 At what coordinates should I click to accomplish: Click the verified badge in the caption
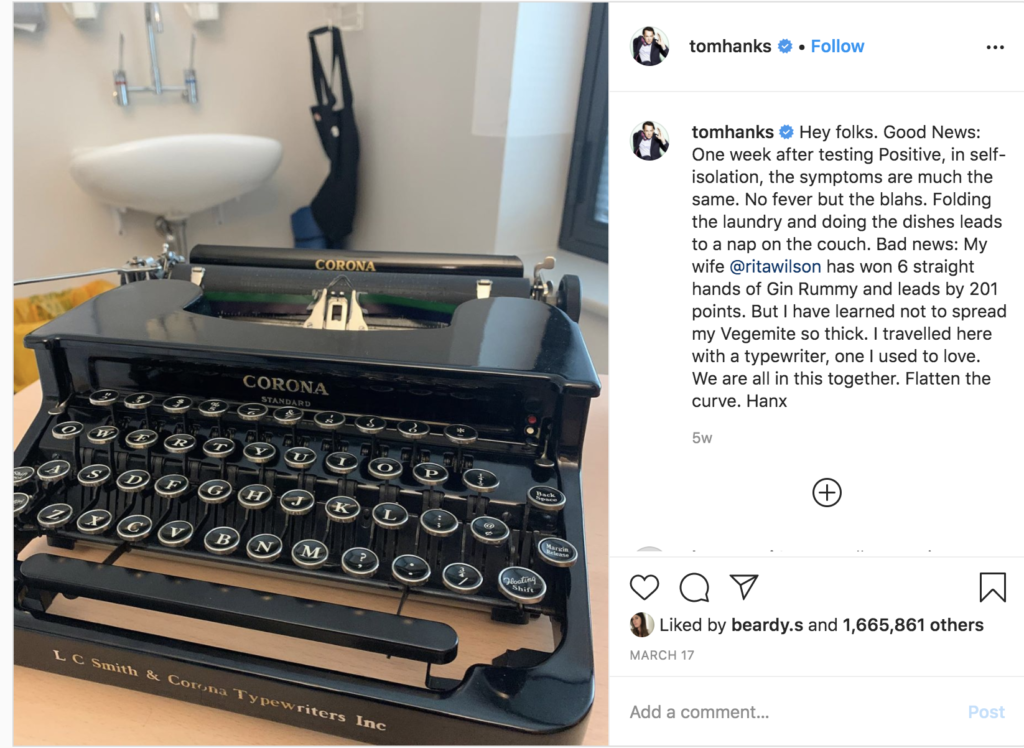(x=786, y=132)
